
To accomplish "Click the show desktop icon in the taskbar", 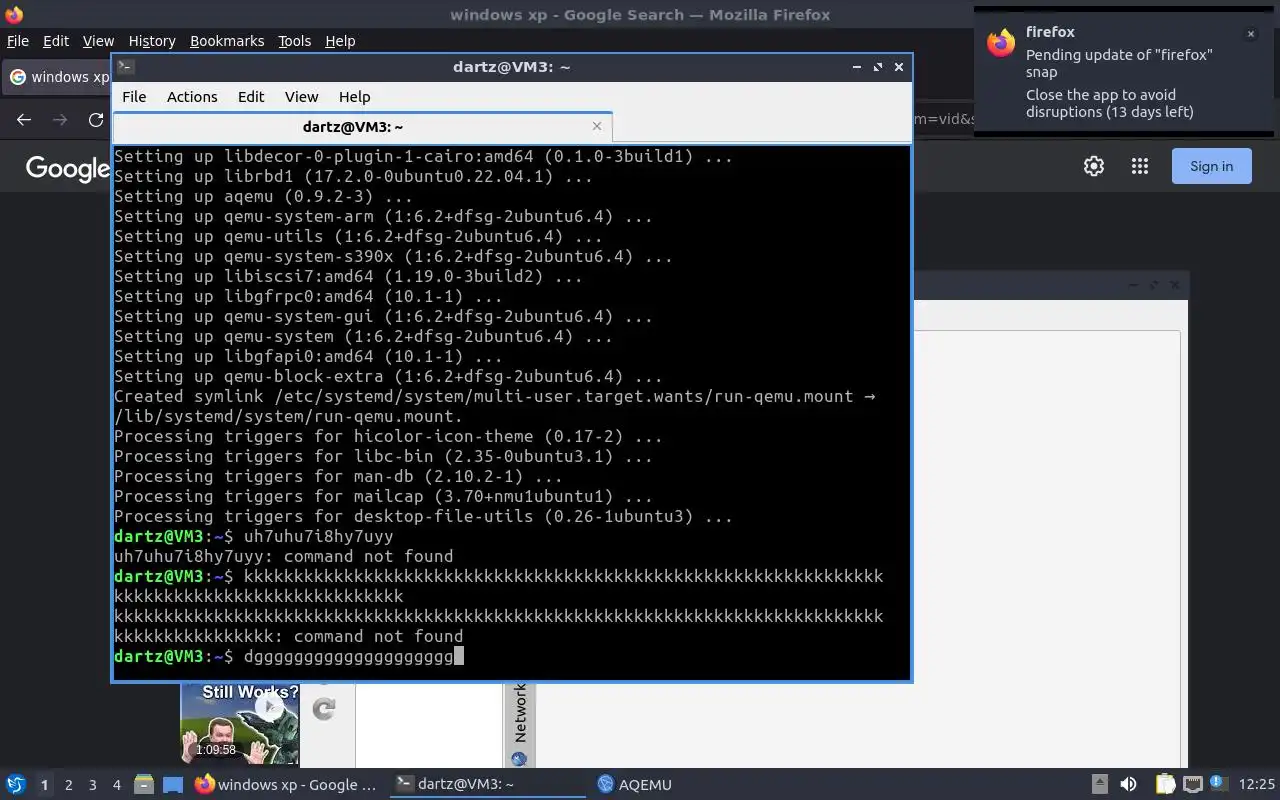I will point(173,785).
